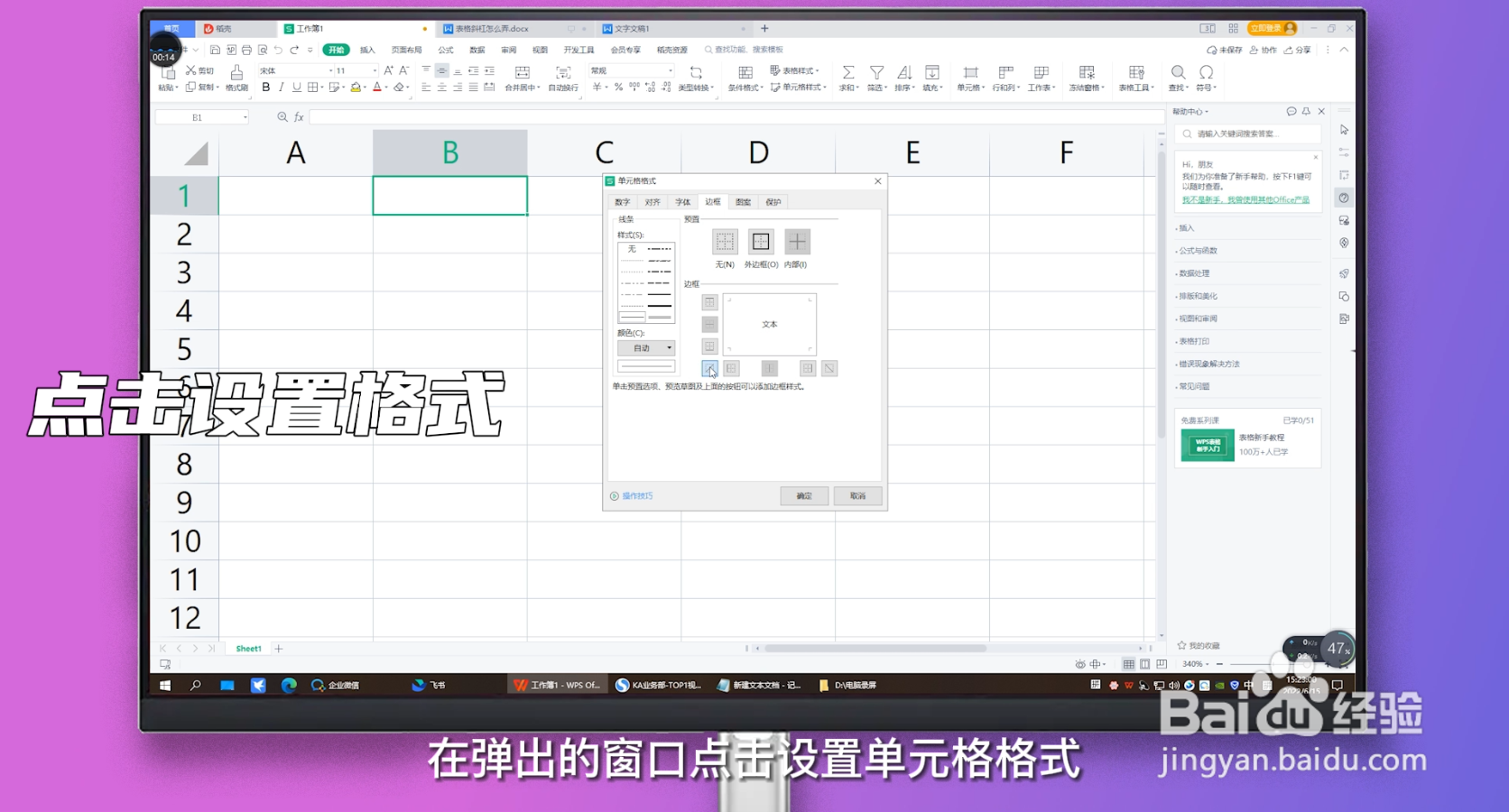Open the 颜色(C) color dropdown set to 自动

coord(646,347)
